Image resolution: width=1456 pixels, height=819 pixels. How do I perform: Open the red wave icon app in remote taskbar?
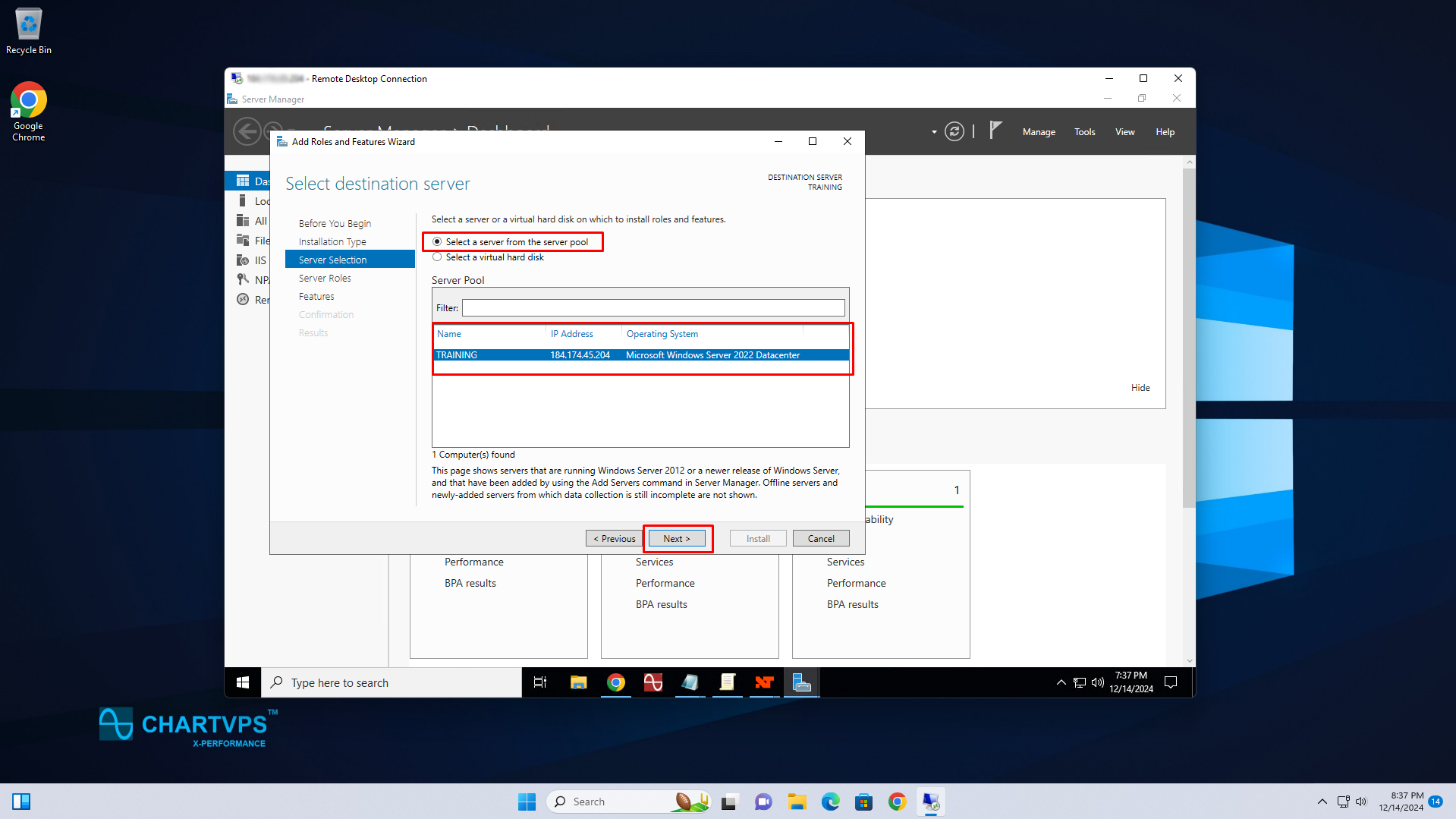(x=653, y=682)
